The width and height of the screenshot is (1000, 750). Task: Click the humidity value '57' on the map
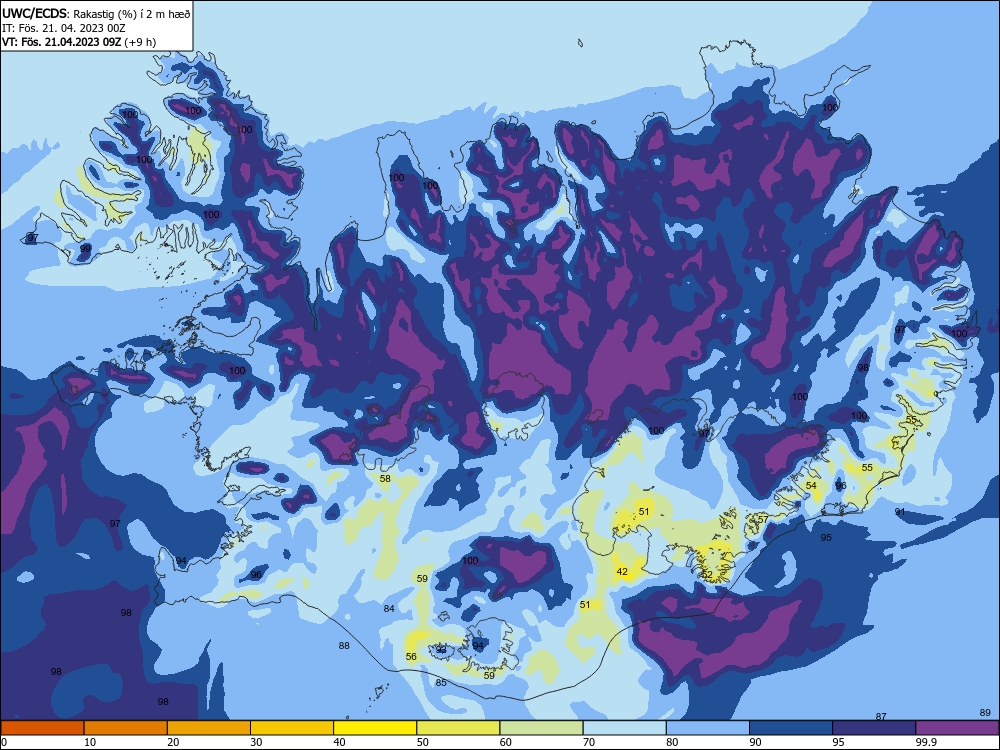[763, 519]
